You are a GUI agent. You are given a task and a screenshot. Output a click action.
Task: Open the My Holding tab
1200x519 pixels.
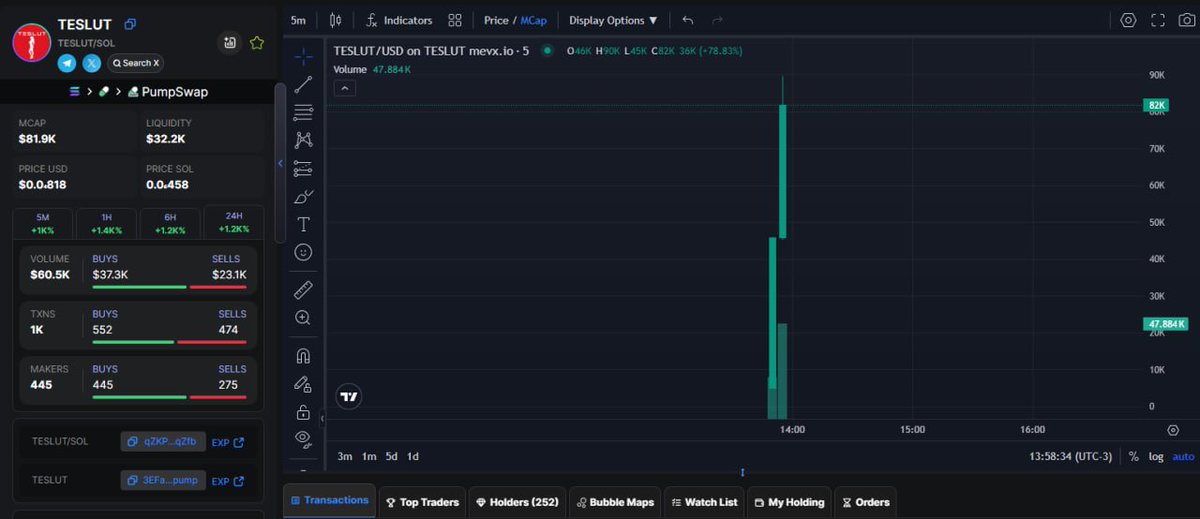tap(789, 502)
